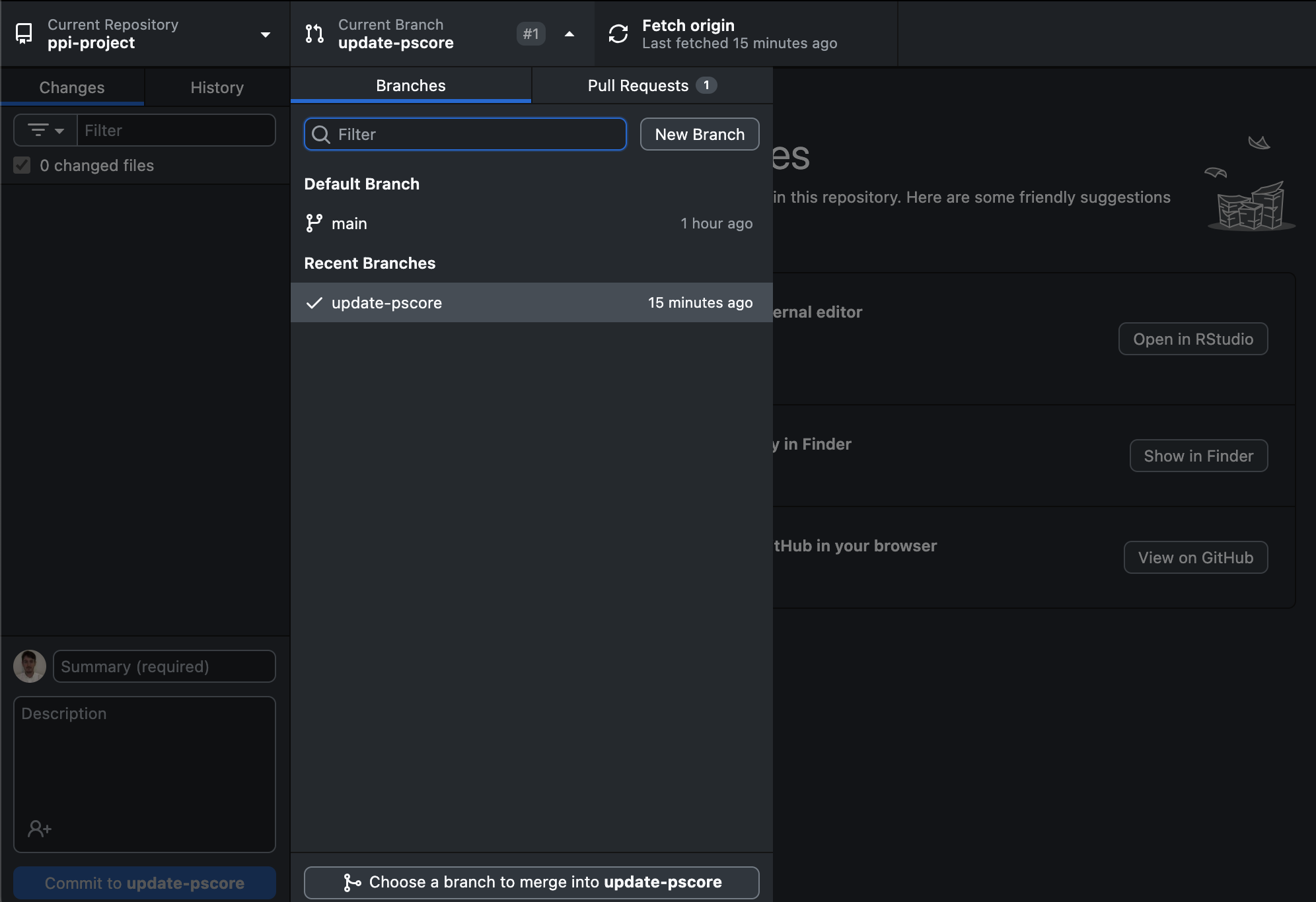Click the magnifier icon in branch filter
The image size is (1316, 902).
(x=321, y=135)
